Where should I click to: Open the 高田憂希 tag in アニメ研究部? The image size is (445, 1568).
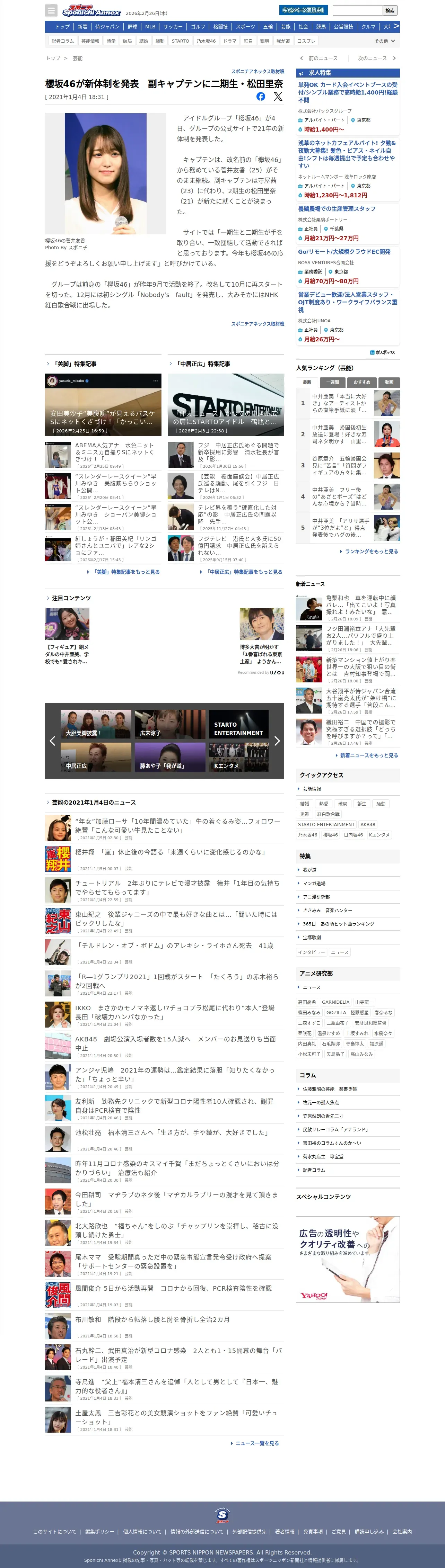click(x=307, y=1002)
